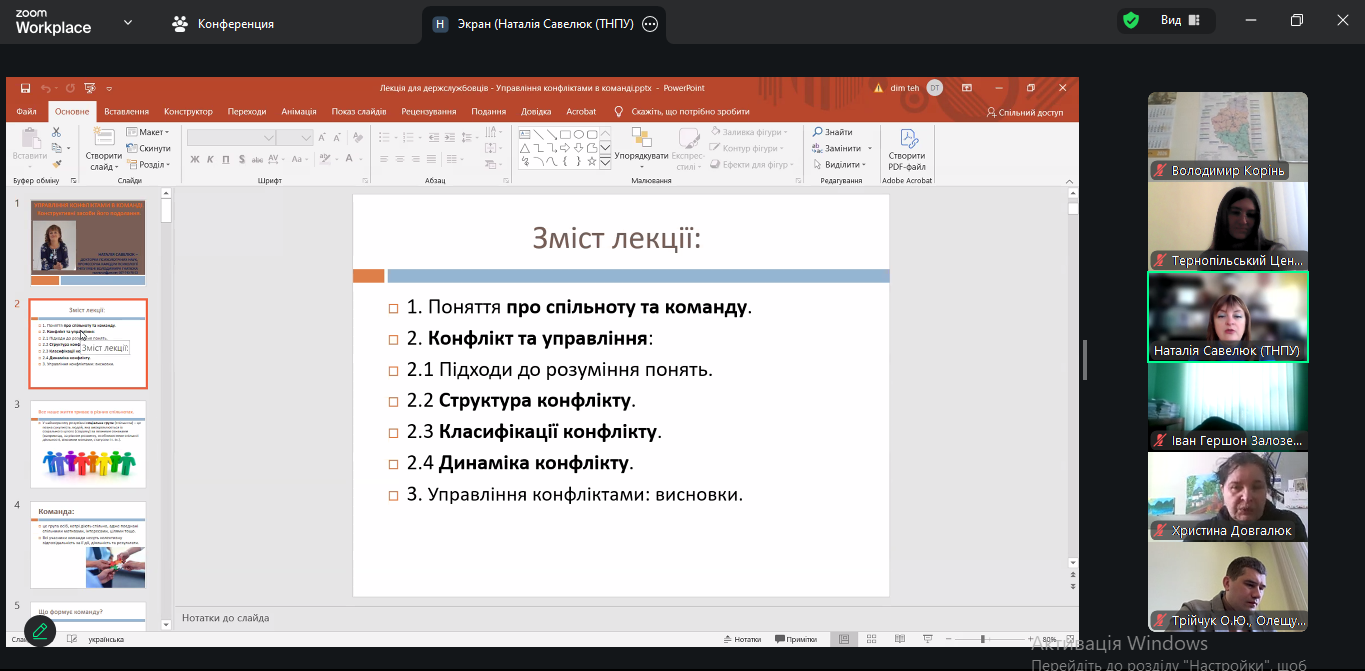Image resolution: width=1365 pixels, height=671 pixels.
Task: Click the Zoom annotation pencil button
Action: pos(40,631)
